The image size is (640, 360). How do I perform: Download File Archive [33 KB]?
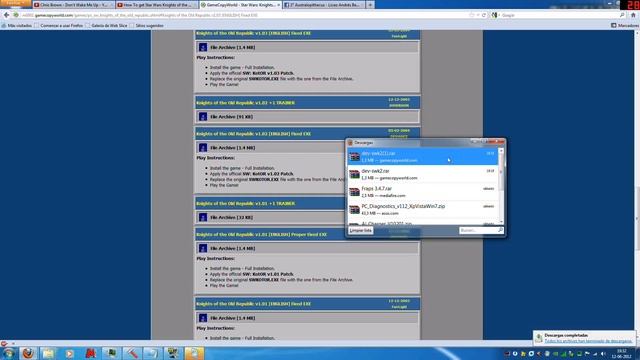(231, 218)
